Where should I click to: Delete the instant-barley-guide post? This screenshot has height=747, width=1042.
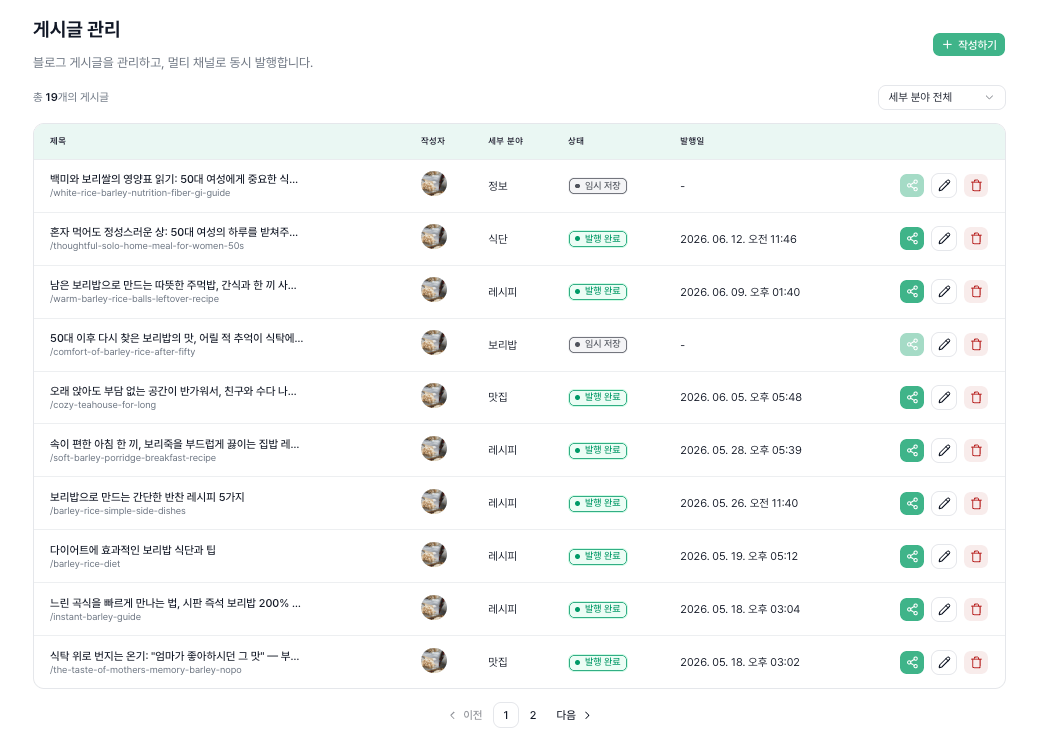coord(976,609)
